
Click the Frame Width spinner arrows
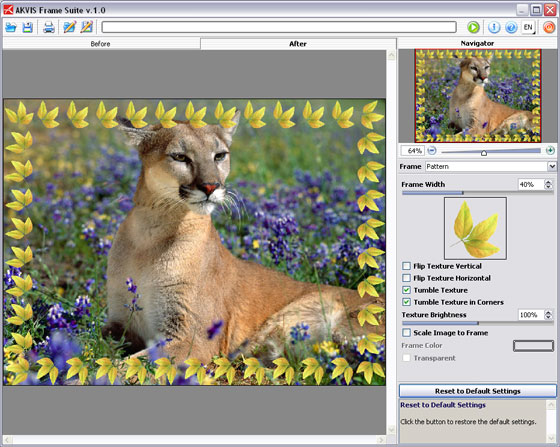[548, 184]
